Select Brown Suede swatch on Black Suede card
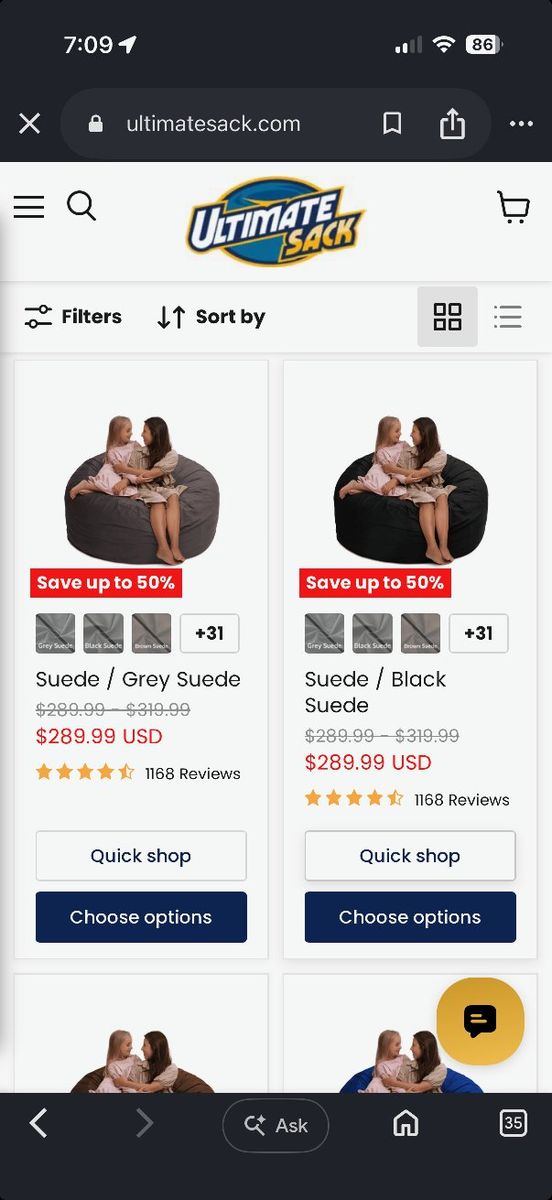This screenshot has height=1200, width=552. (421, 633)
